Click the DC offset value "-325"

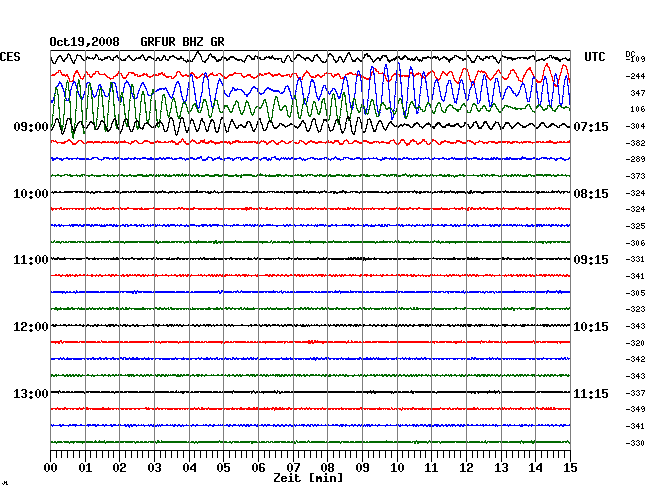635,226
